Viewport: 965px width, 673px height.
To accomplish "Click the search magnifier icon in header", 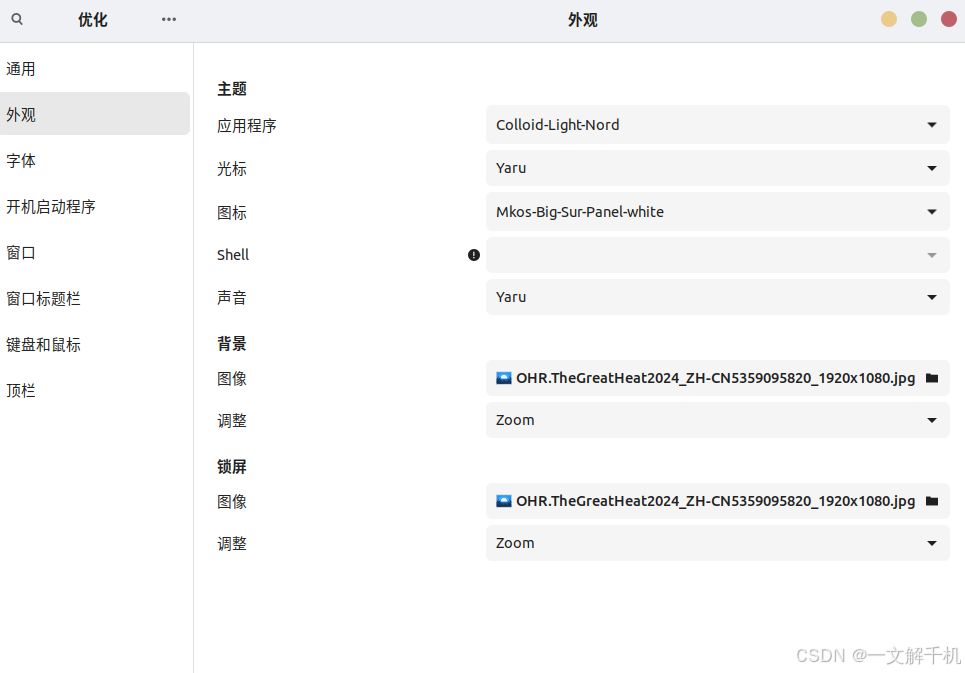I will 17,19.
